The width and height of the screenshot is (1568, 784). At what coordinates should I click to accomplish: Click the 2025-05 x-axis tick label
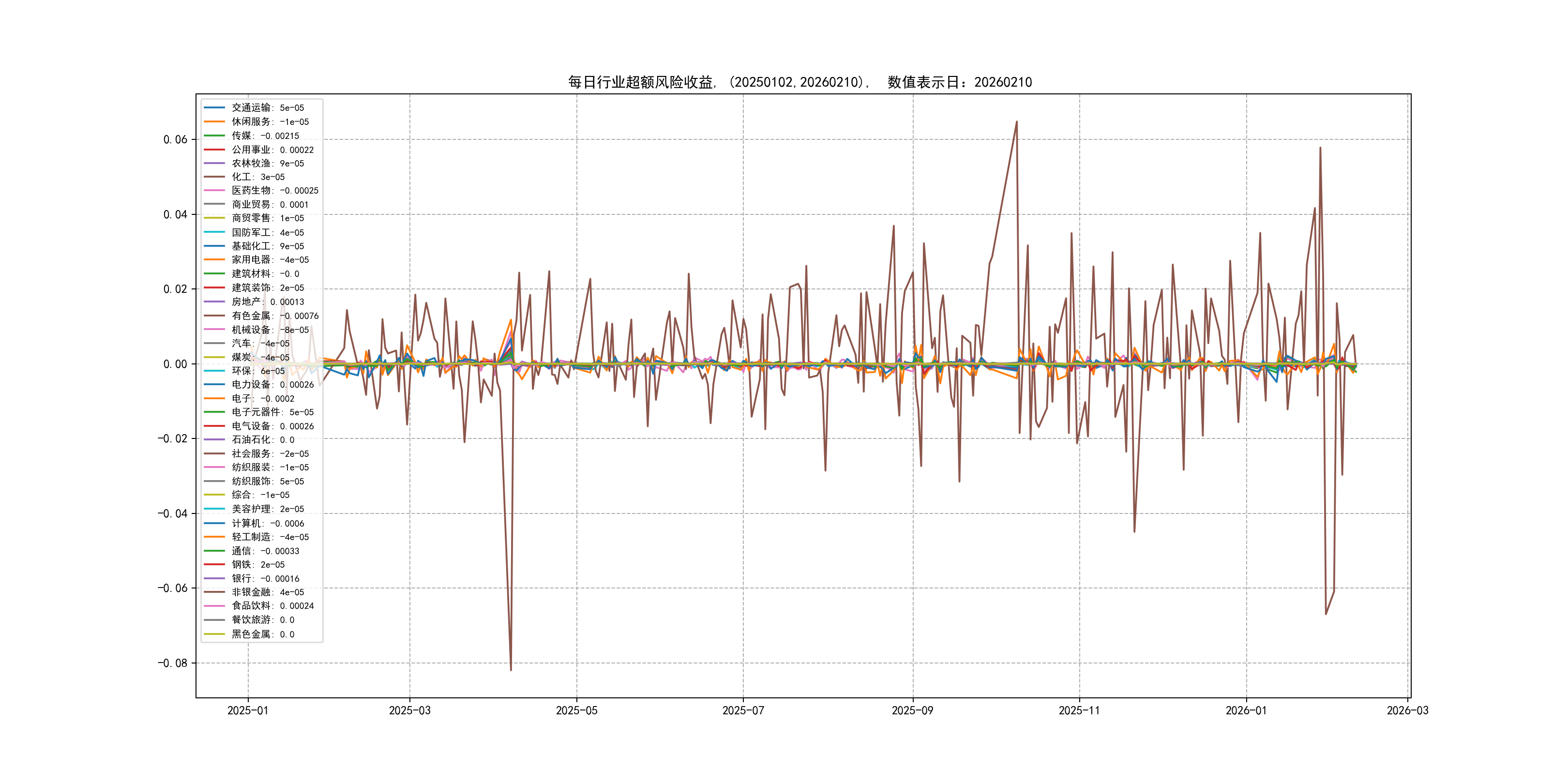(x=576, y=711)
